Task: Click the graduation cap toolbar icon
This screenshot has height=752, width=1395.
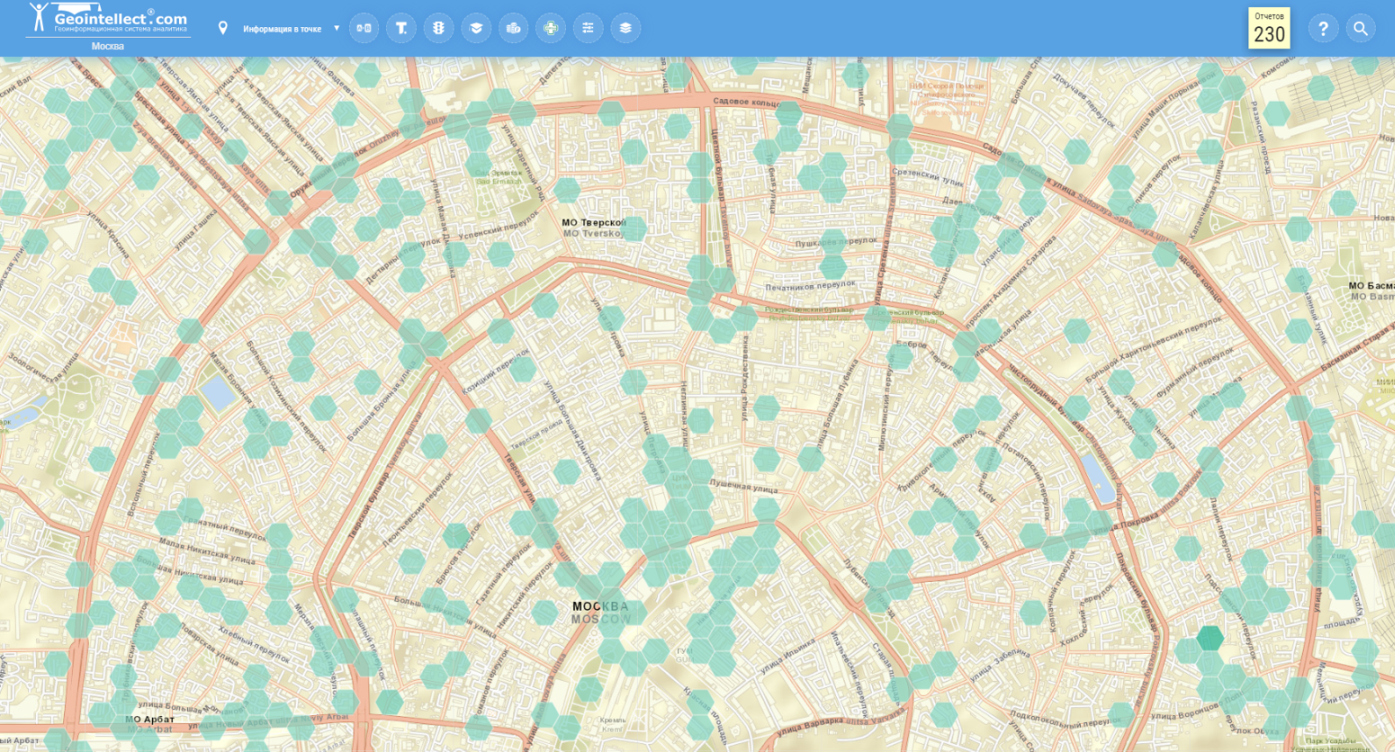Action: click(476, 28)
